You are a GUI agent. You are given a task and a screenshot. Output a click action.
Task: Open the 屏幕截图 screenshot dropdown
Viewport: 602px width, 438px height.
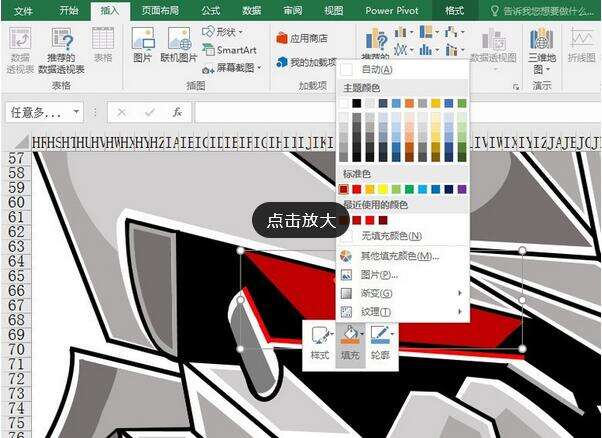(232, 68)
